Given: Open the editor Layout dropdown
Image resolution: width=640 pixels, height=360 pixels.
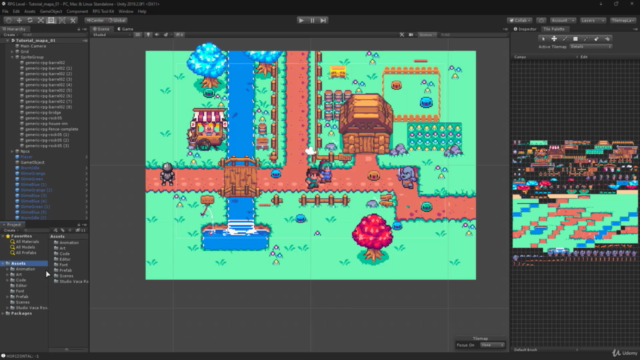Looking at the screenshot, I should (x=623, y=20).
